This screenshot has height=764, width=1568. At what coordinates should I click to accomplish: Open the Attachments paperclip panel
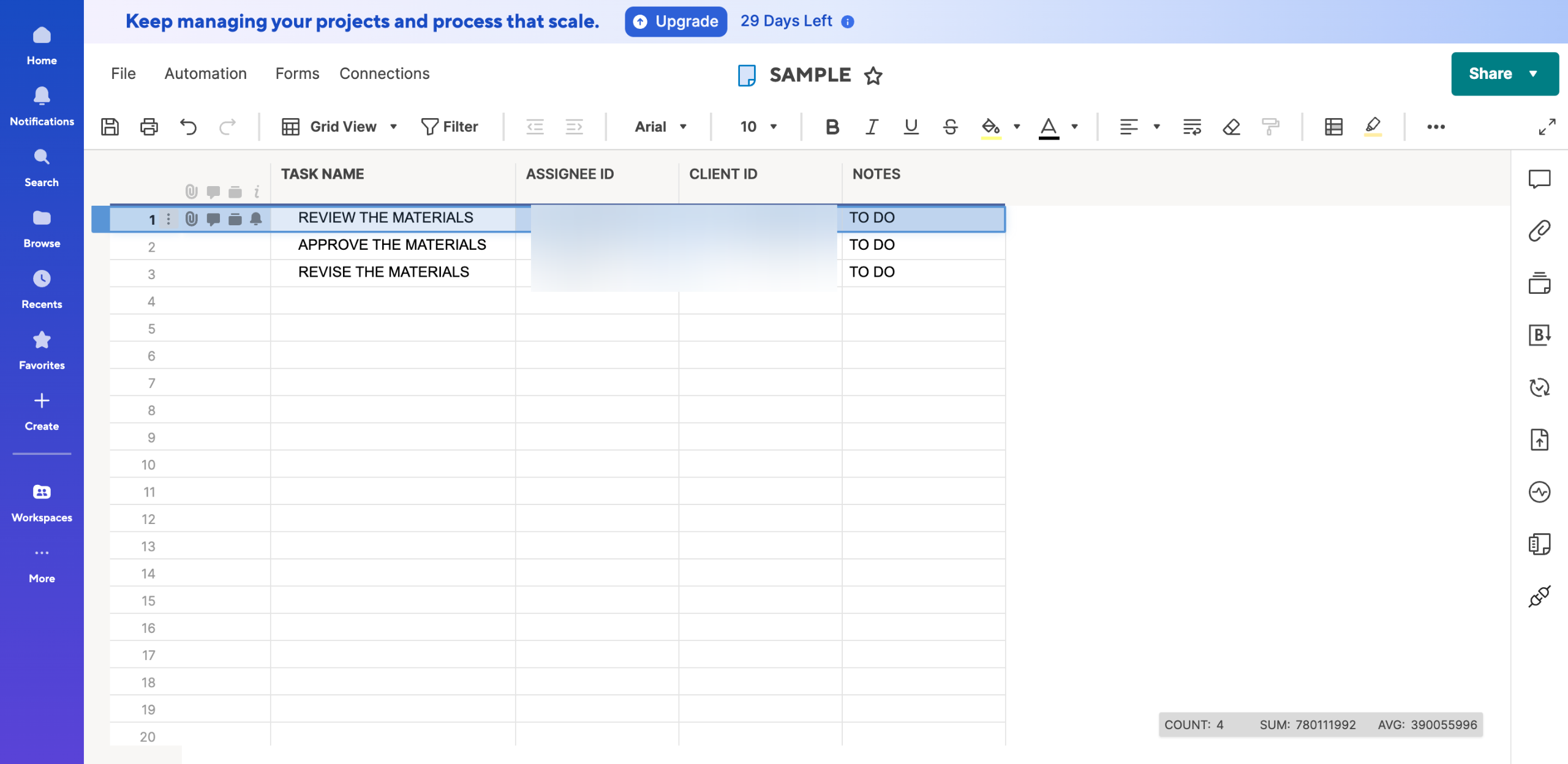click(1539, 231)
